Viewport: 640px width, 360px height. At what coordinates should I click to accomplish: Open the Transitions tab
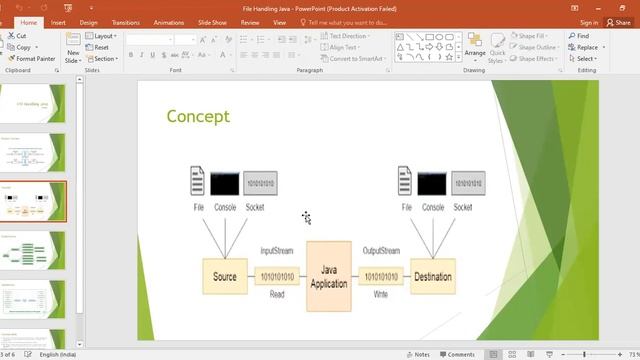pos(126,22)
